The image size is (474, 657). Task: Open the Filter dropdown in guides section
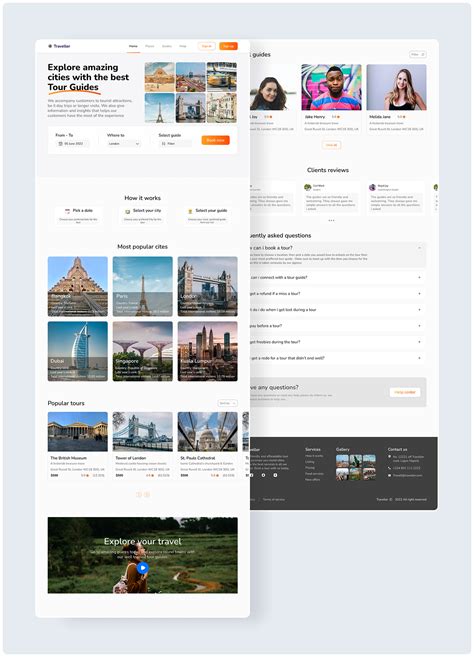418,54
